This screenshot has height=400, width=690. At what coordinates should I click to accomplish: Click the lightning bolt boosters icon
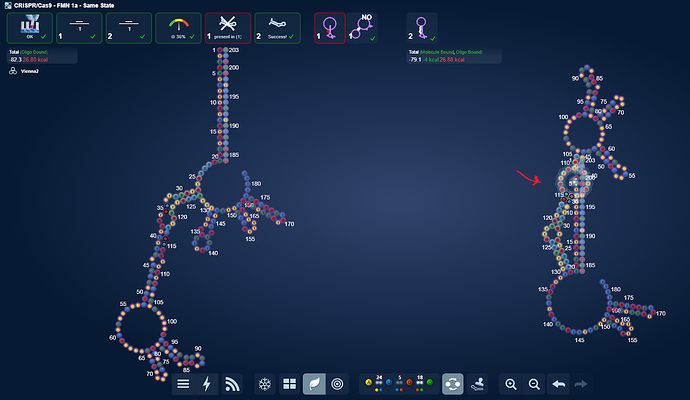tap(207, 383)
